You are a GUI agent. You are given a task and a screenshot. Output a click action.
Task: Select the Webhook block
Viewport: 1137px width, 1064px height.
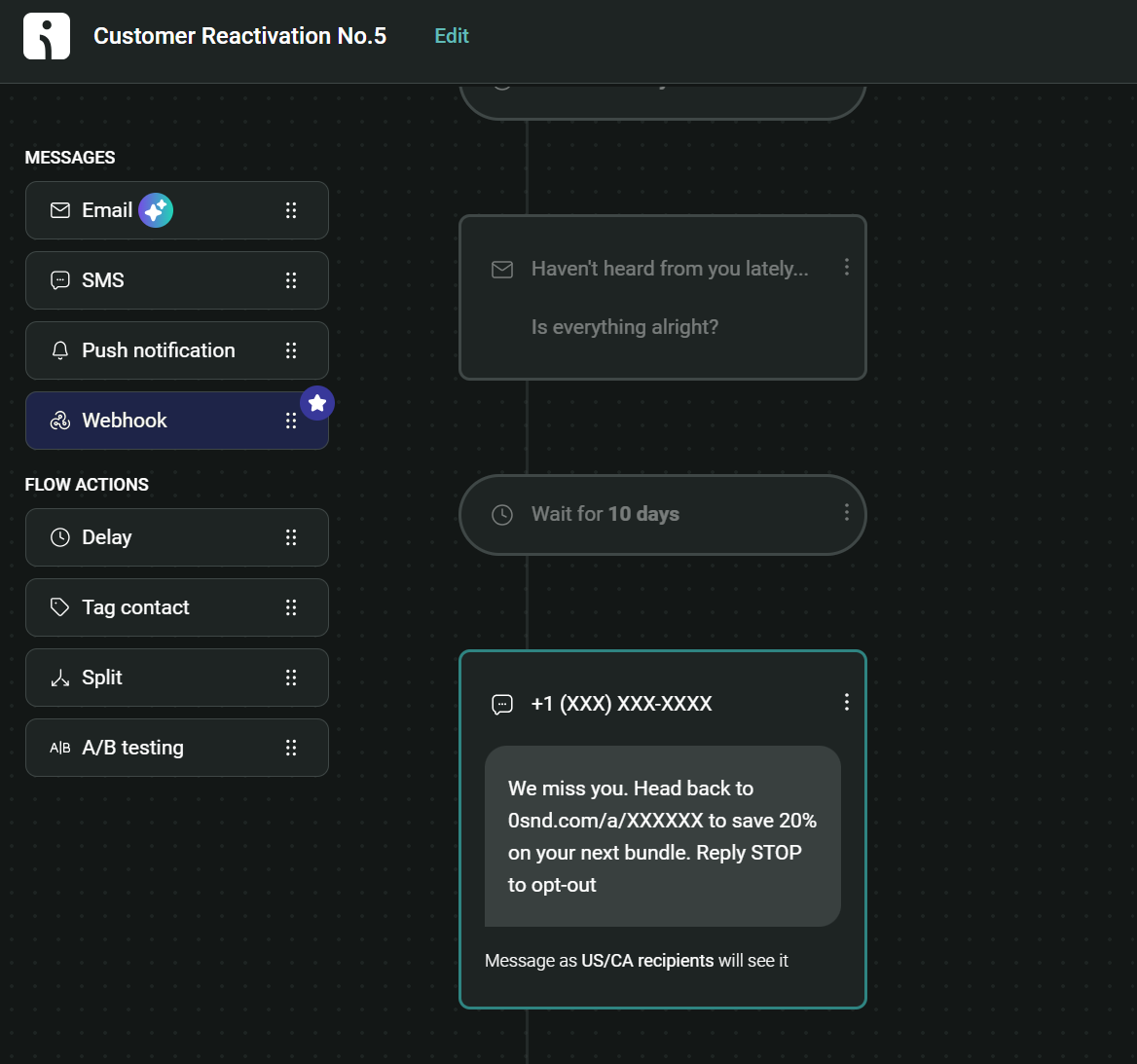point(177,421)
